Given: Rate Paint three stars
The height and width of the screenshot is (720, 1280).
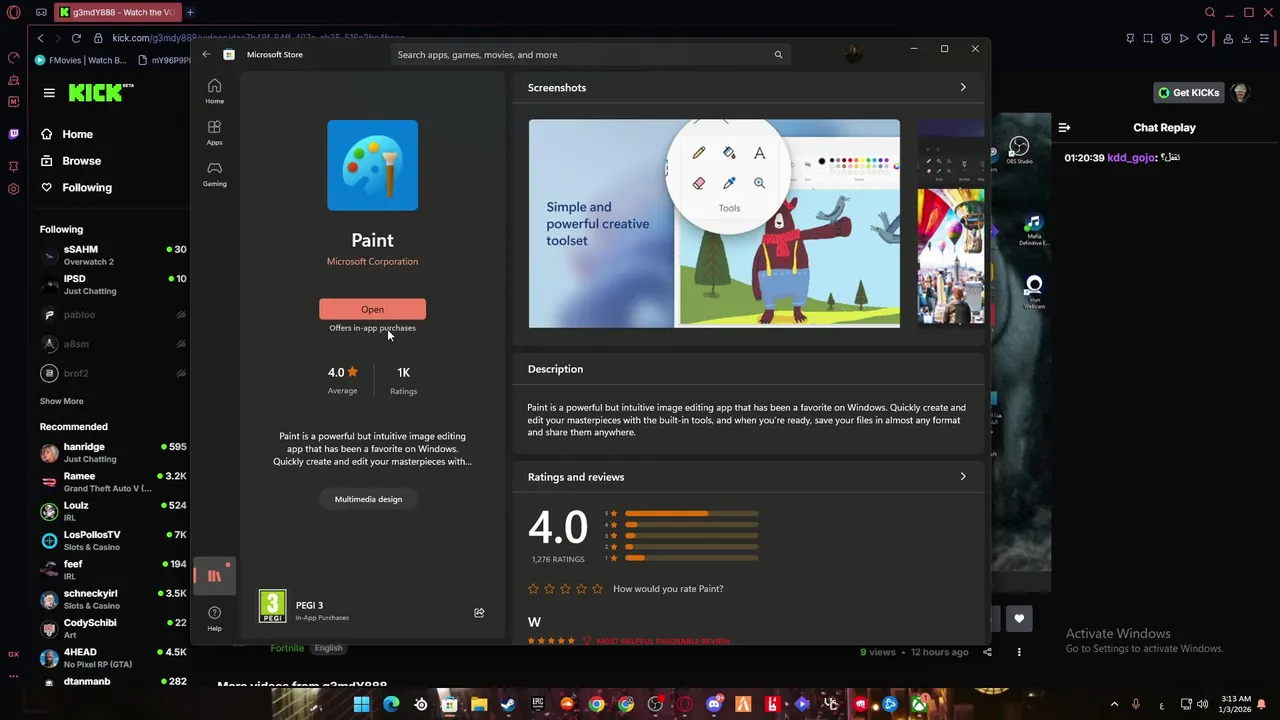Looking at the screenshot, I should pos(565,589).
